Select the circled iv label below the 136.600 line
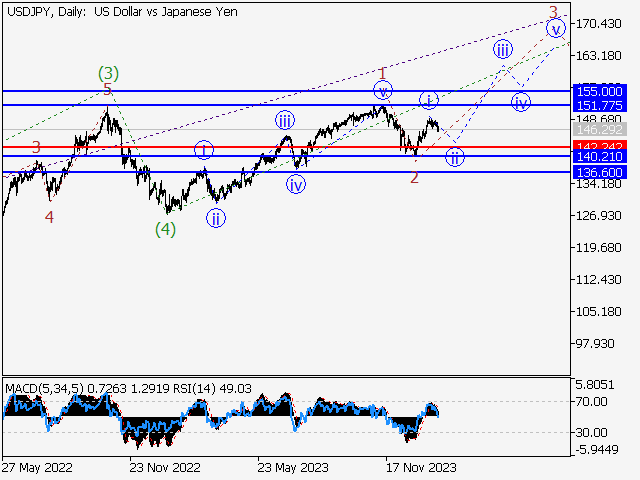 (296, 184)
